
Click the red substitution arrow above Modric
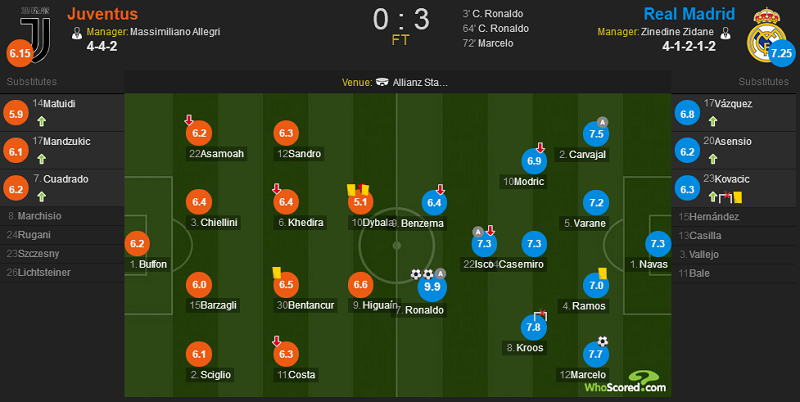pos(540,148)
